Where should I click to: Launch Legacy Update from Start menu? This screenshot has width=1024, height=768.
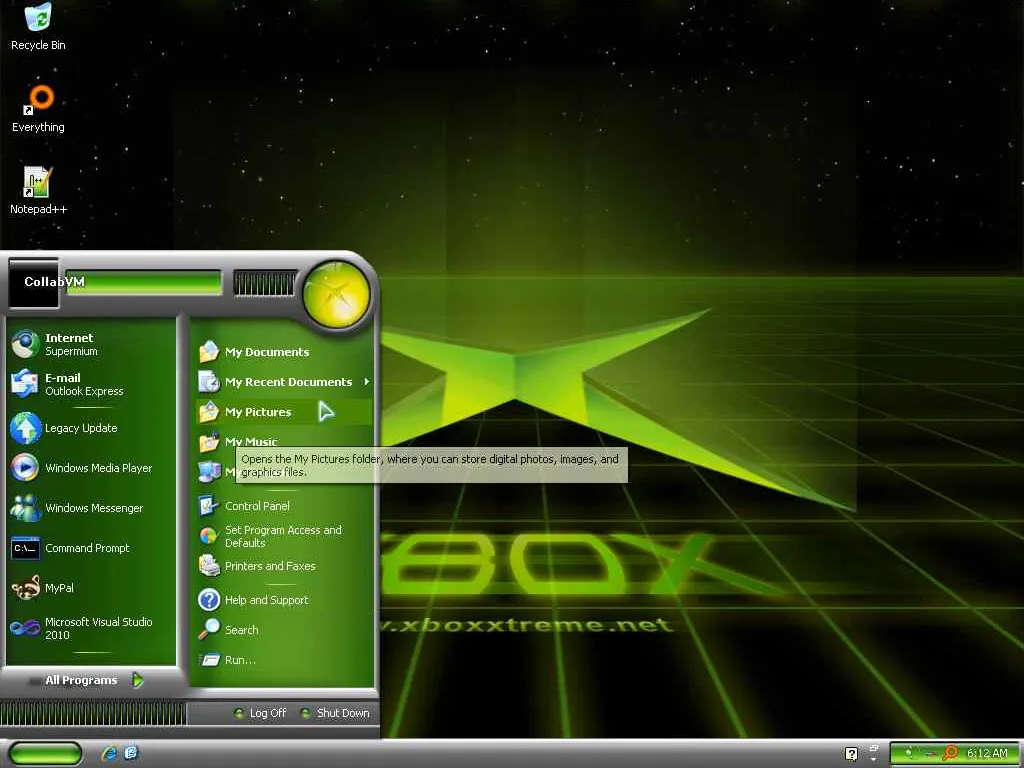(x=91, y=428)
